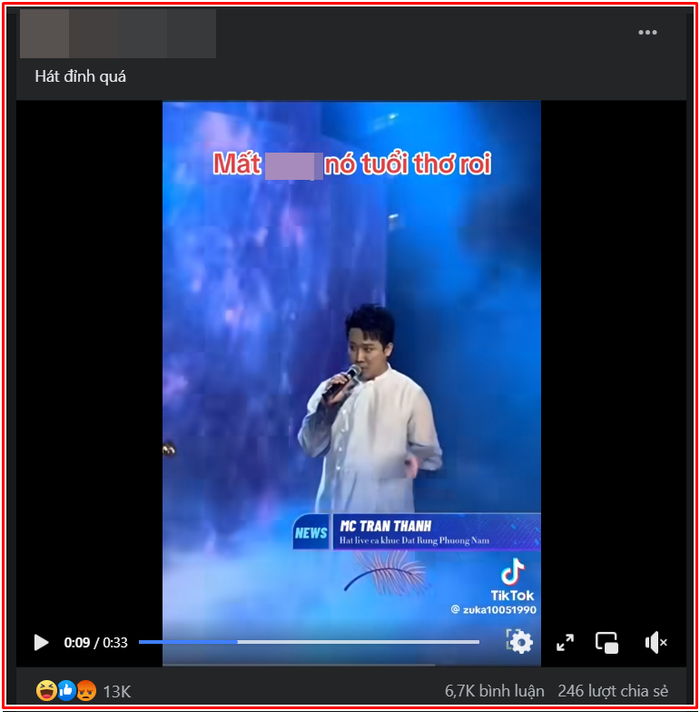Click the post caption 'Hát đỉnh quá'
This screenshot has width=700, height=712.
tap(80, 76)
